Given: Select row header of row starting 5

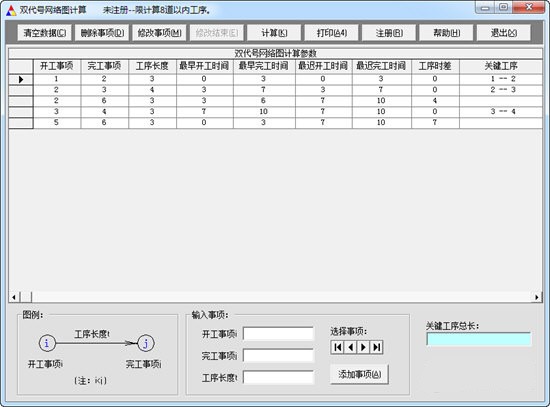Looking at the screenshot, I should pyautogui.click(x=21, y=123).
